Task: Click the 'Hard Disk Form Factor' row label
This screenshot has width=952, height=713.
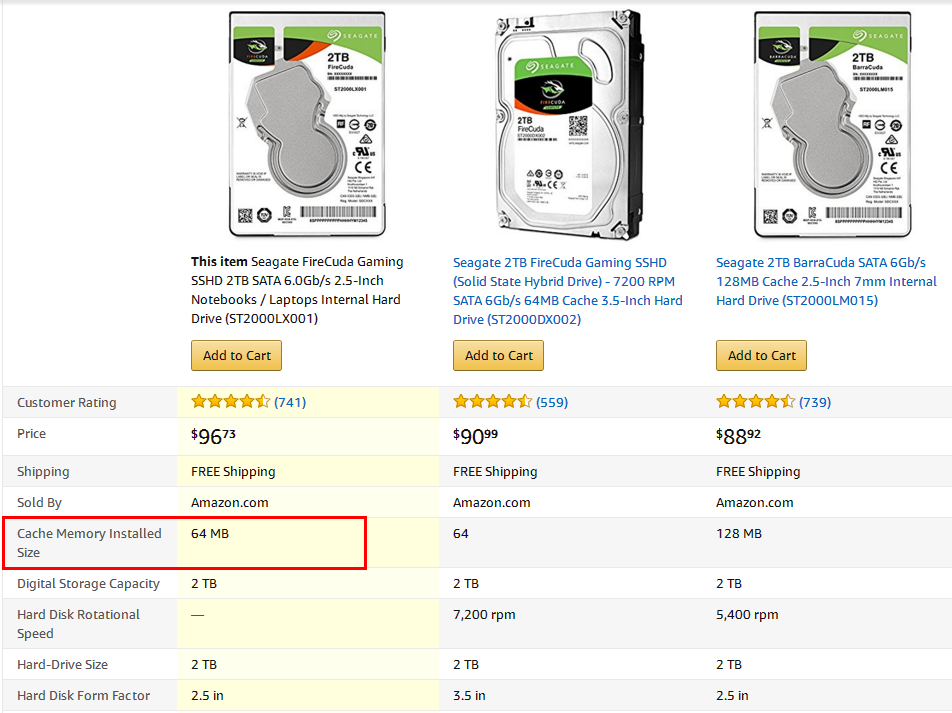Action: tap(84, 696)
